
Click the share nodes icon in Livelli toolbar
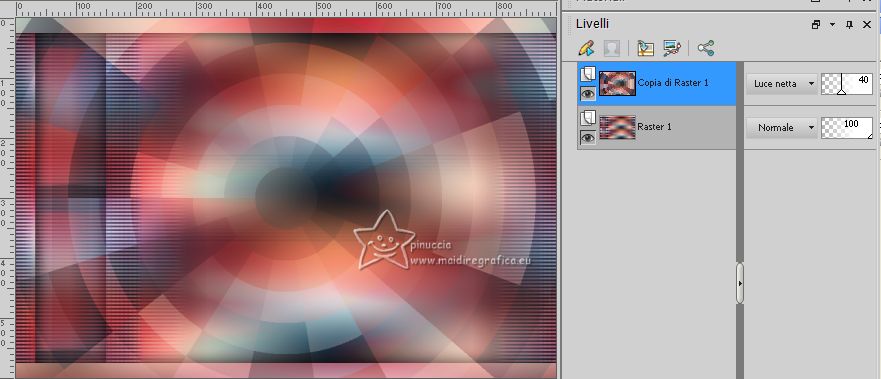[x=706, y=48]
